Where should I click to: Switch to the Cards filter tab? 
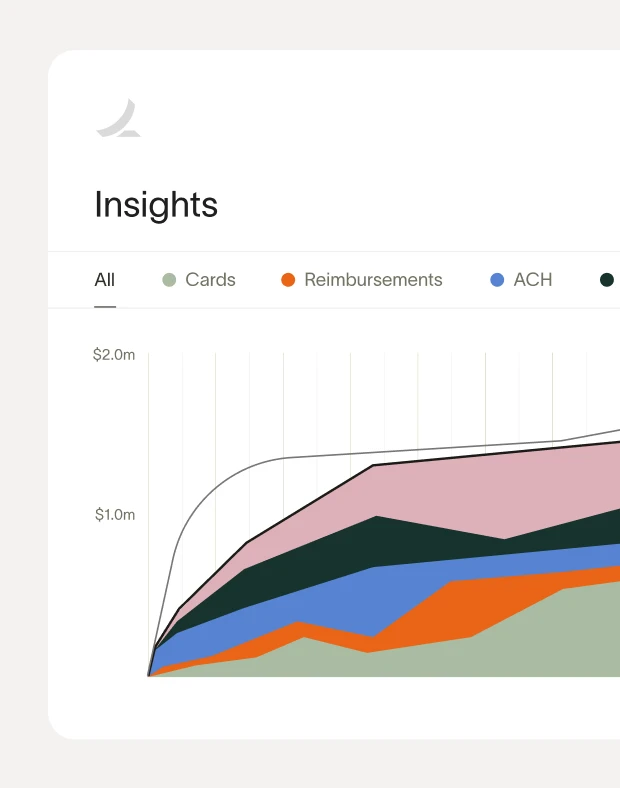pyautogui.click(x=210, y=280)
